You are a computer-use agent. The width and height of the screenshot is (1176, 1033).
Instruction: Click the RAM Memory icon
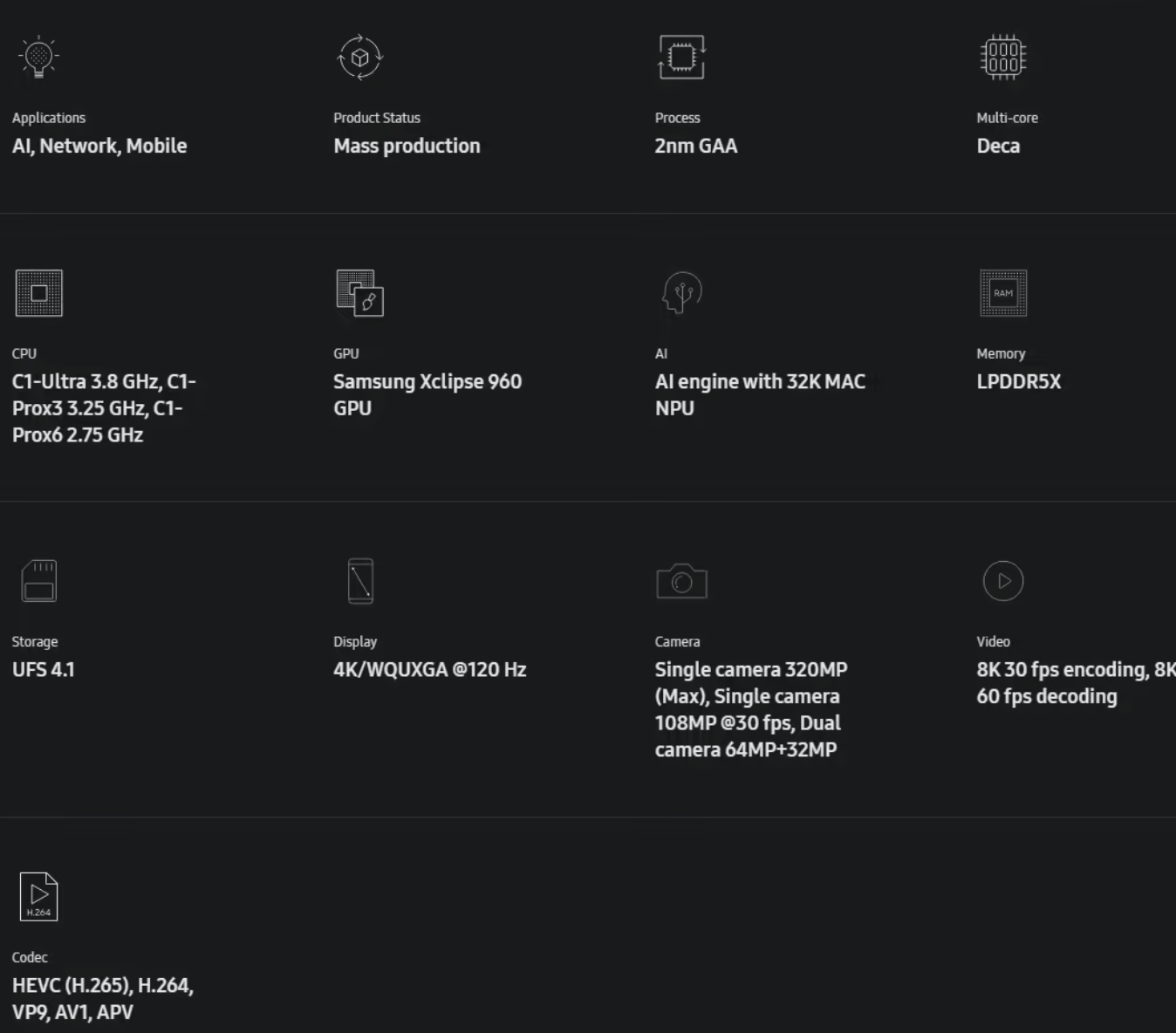click(1003, 293)
